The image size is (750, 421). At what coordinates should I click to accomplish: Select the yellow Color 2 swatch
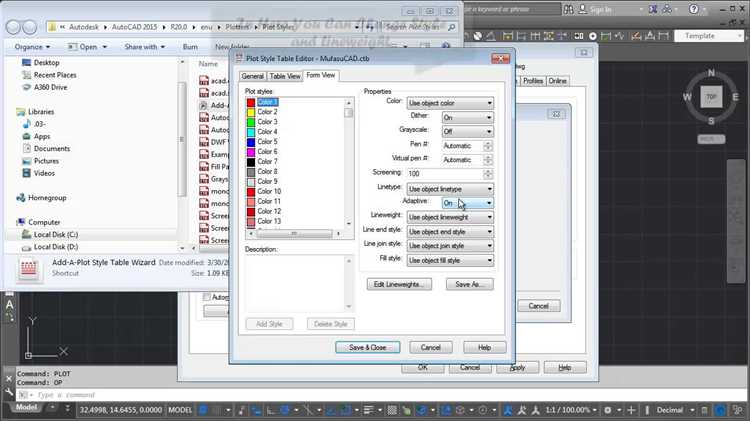(251, 112)
